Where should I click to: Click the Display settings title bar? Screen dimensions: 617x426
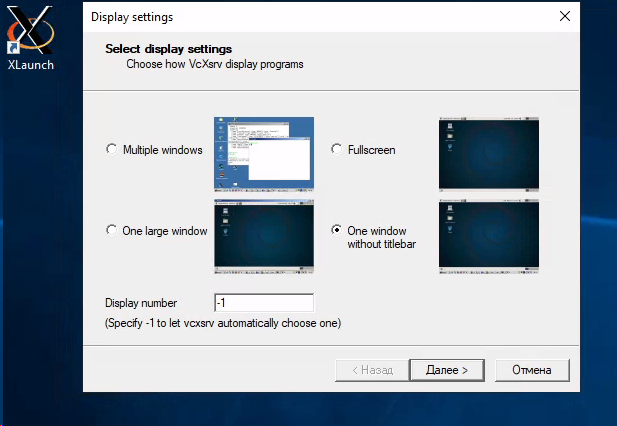coord(300,17)
